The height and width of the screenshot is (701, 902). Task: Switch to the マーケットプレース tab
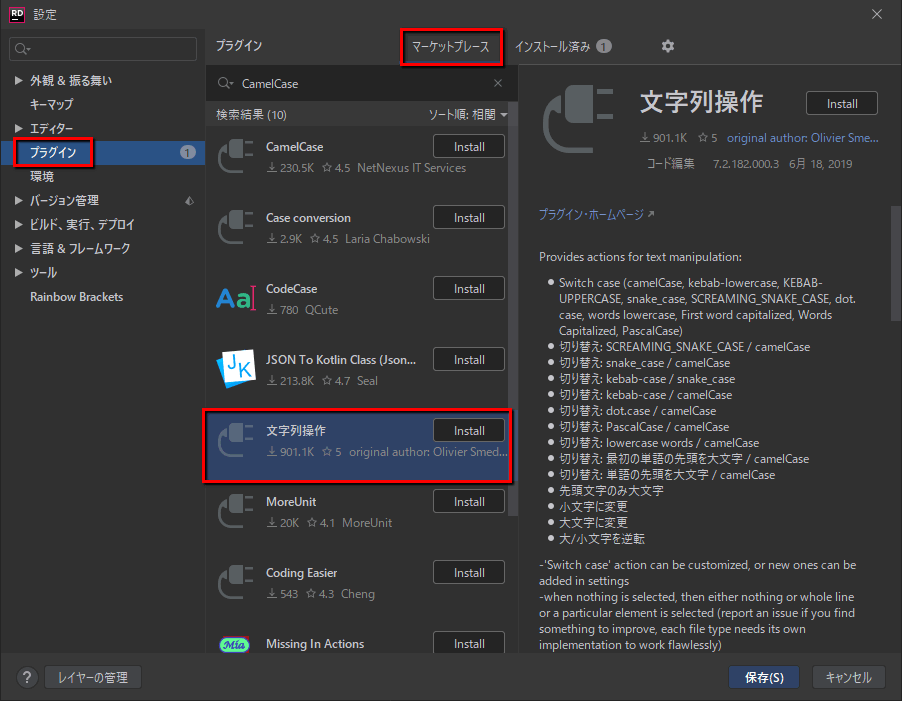click(451, 47)
